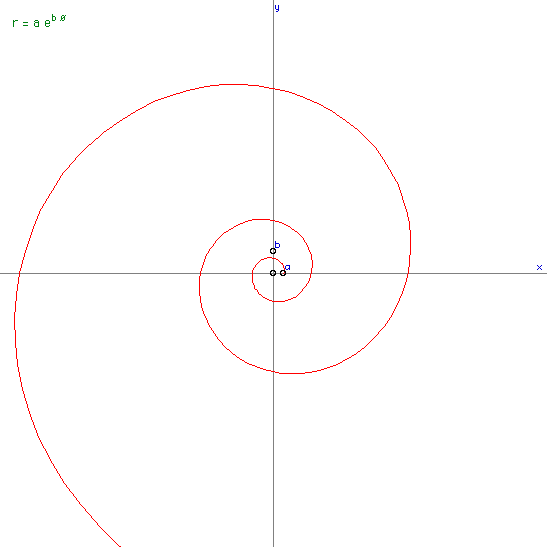The image size is (547, 547).
Task: Click the origin point circle marker
Action: [273, 273]
